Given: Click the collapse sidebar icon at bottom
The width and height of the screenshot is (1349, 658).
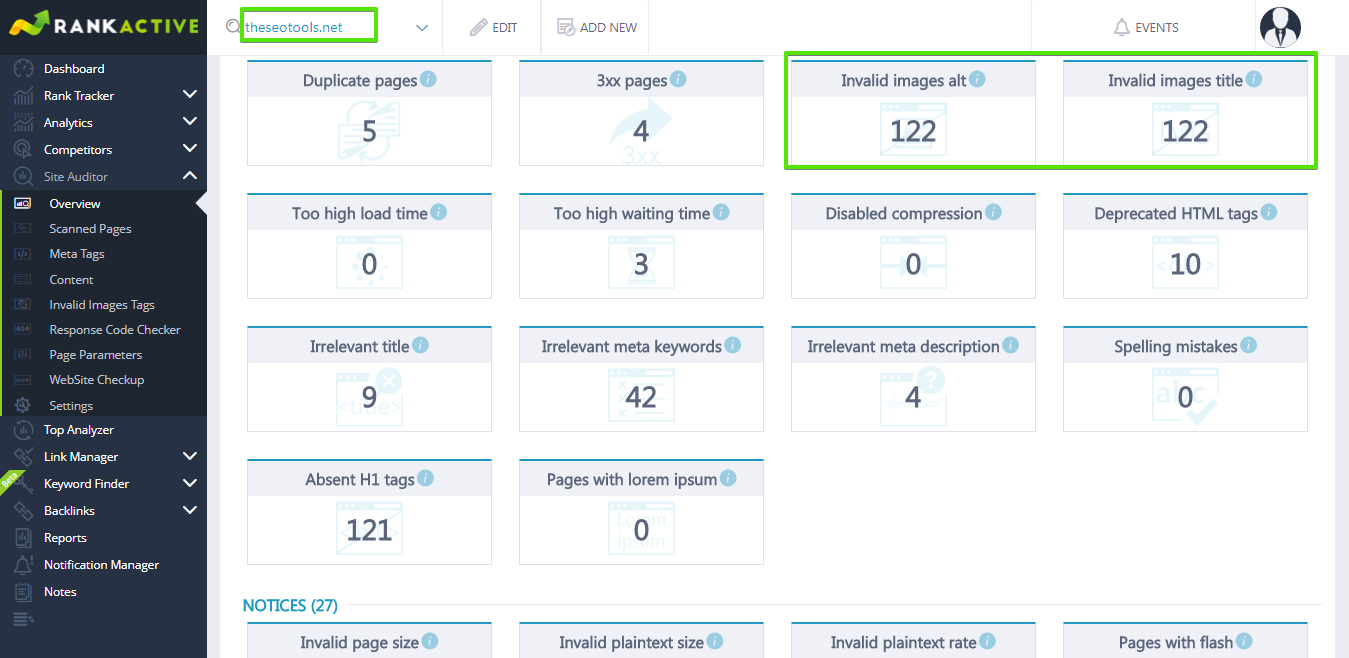Looking at the screenshot, I should pyautogui.click(x=23, y=620).
